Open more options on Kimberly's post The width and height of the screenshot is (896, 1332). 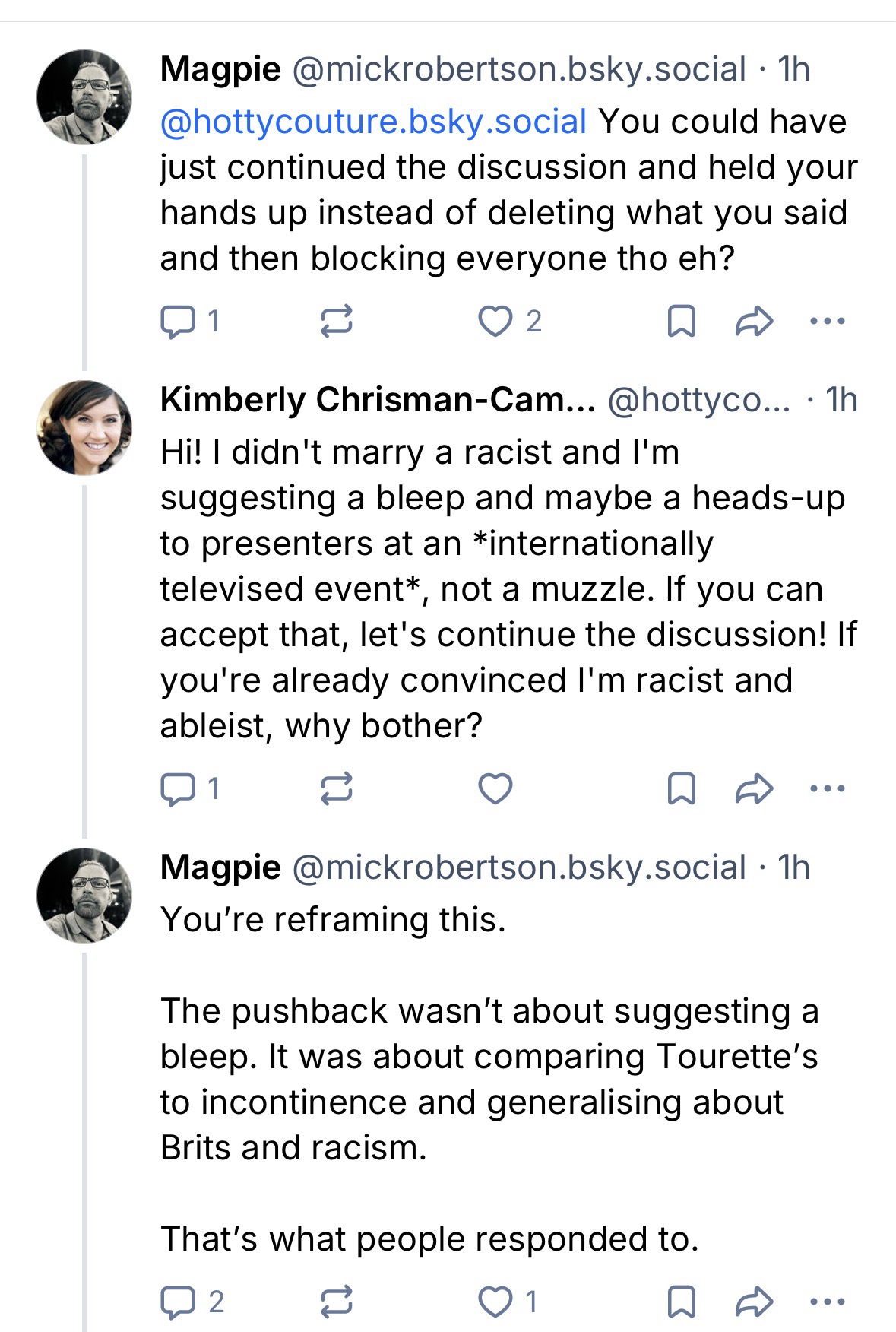[x=827, y=788]
